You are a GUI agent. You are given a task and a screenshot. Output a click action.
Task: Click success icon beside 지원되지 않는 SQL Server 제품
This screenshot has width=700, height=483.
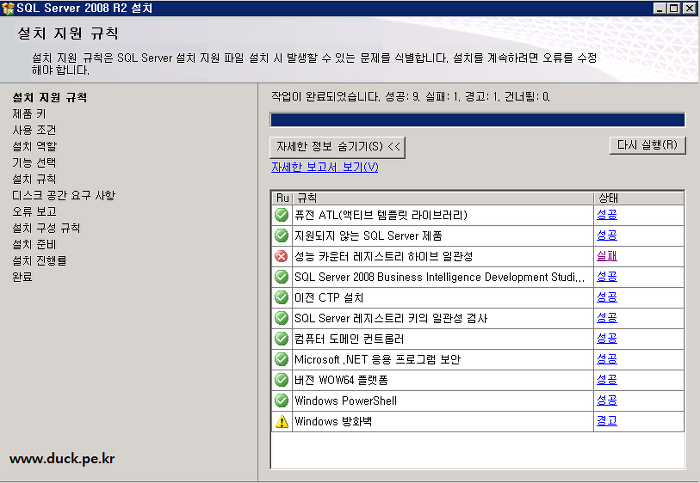pos(281,235)
